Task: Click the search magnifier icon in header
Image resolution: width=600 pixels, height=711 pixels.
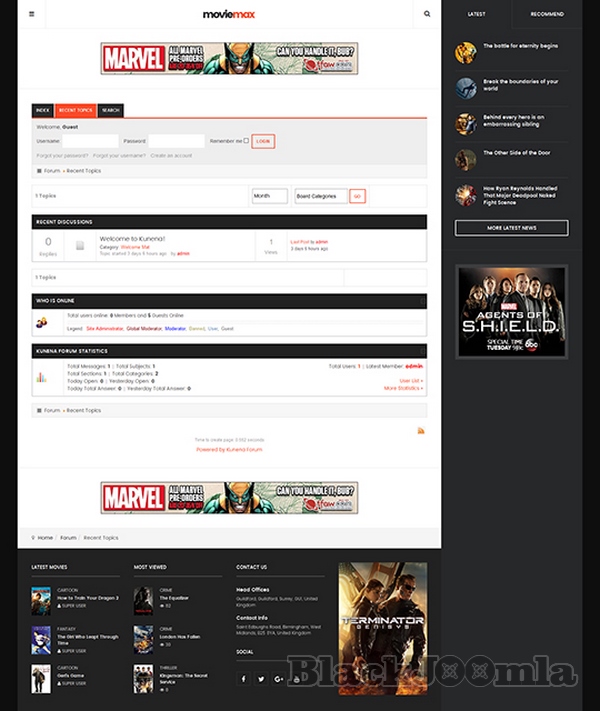Action: pos(427,14)
